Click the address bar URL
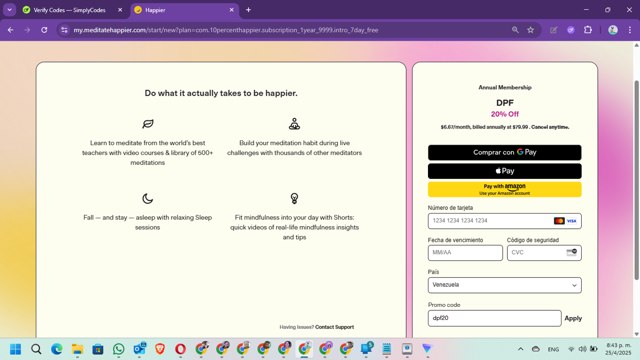640x360 pixels. pos(226,30)
